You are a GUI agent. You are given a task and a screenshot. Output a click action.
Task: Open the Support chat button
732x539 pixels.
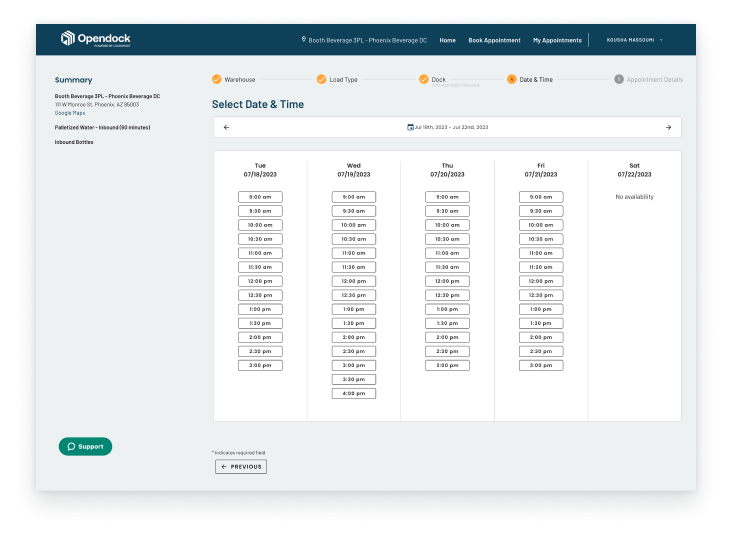coord(85,447)
